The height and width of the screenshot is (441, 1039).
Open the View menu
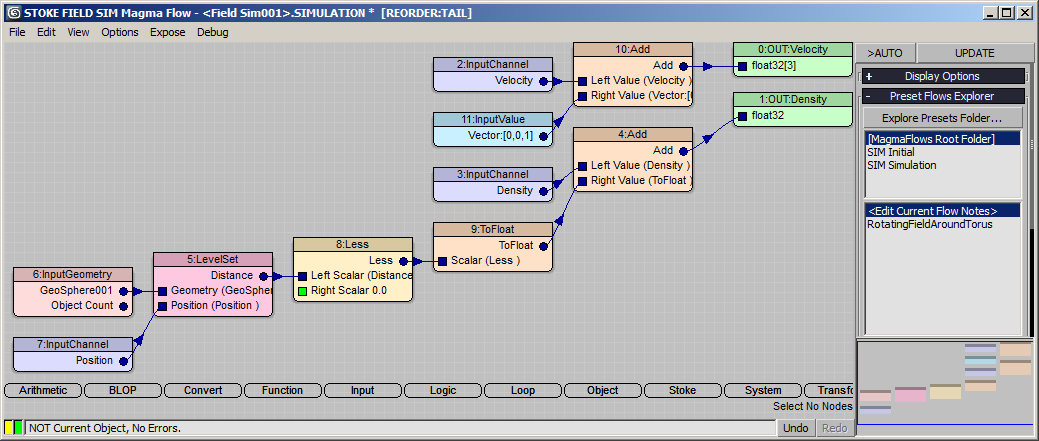(78, 32)
